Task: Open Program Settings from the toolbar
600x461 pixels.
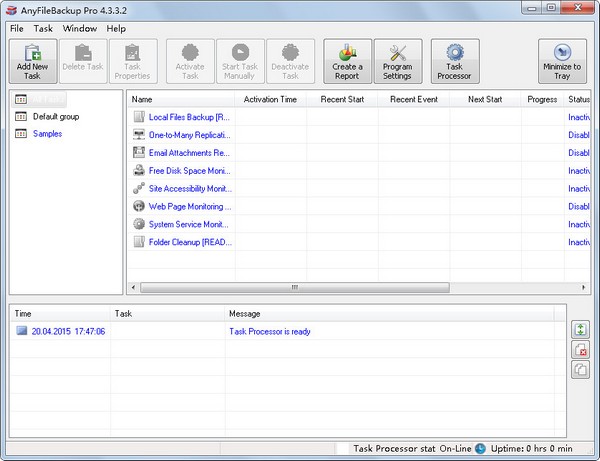Action: pos(397,62)
